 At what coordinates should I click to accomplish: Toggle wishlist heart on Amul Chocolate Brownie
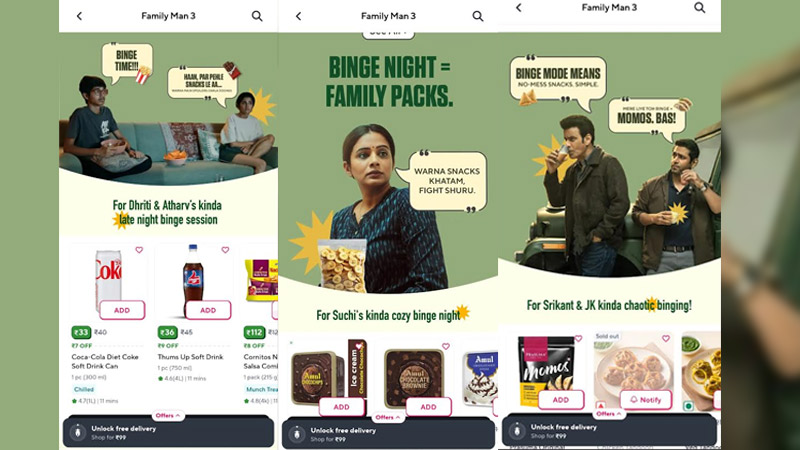pos(445,346)
